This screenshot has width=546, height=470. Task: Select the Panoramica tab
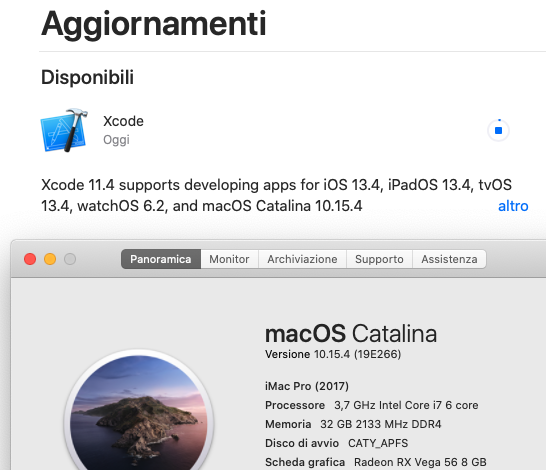[x=161, y=259]
